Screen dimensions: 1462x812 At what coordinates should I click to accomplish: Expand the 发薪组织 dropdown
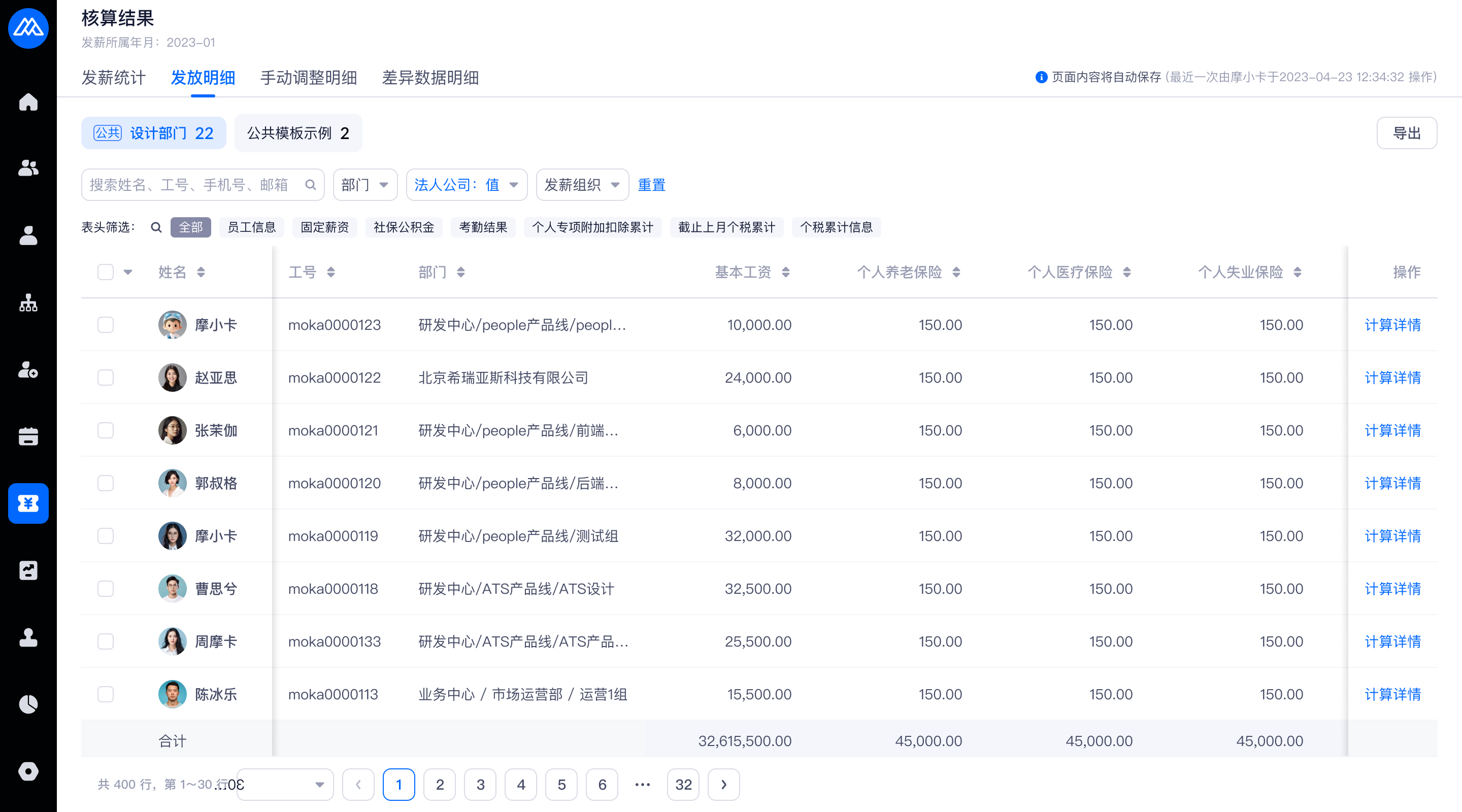pyautogui.click(x=582, y=185)
